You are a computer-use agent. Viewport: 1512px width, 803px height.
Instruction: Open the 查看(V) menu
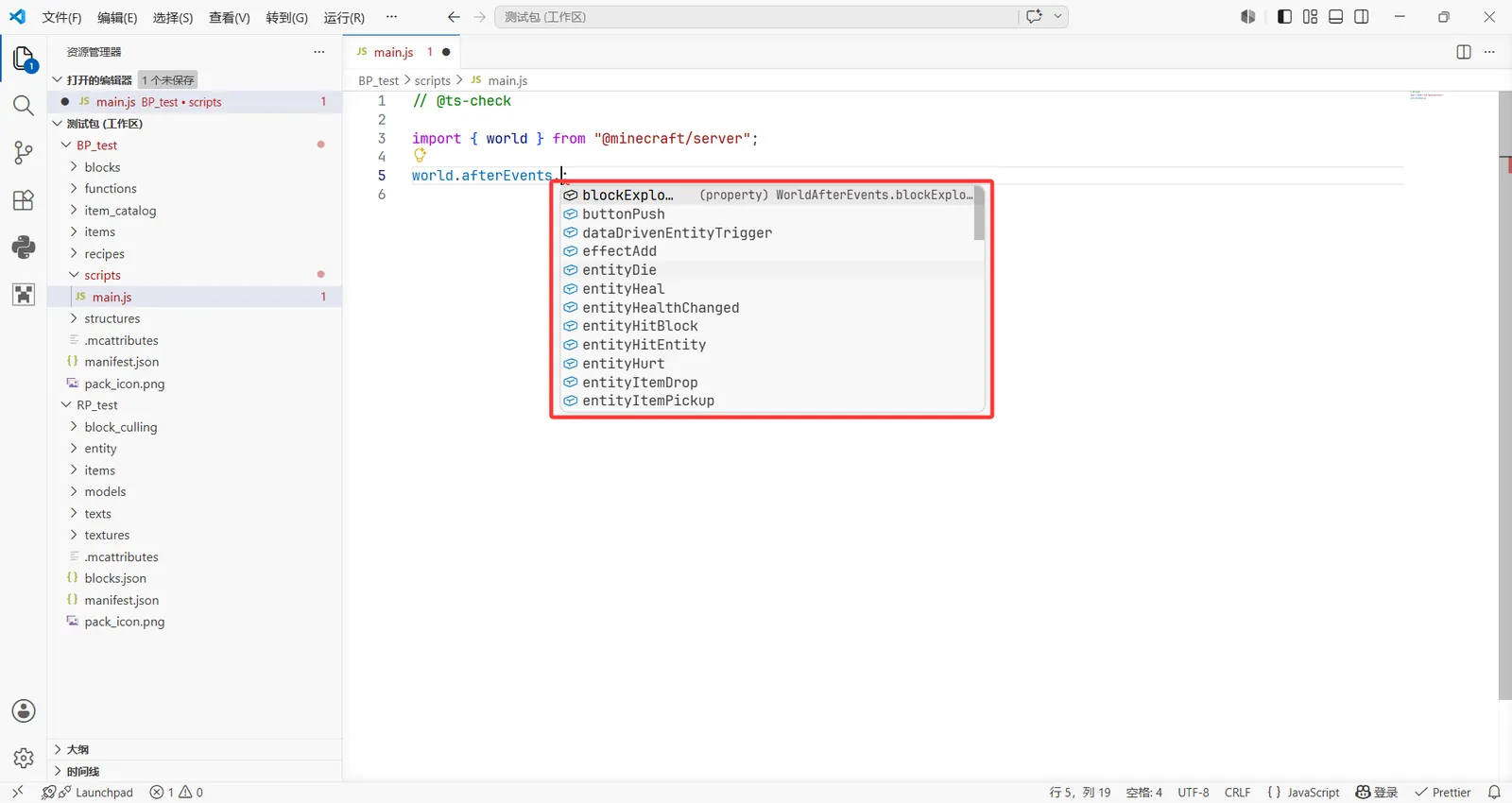point(230,17)
